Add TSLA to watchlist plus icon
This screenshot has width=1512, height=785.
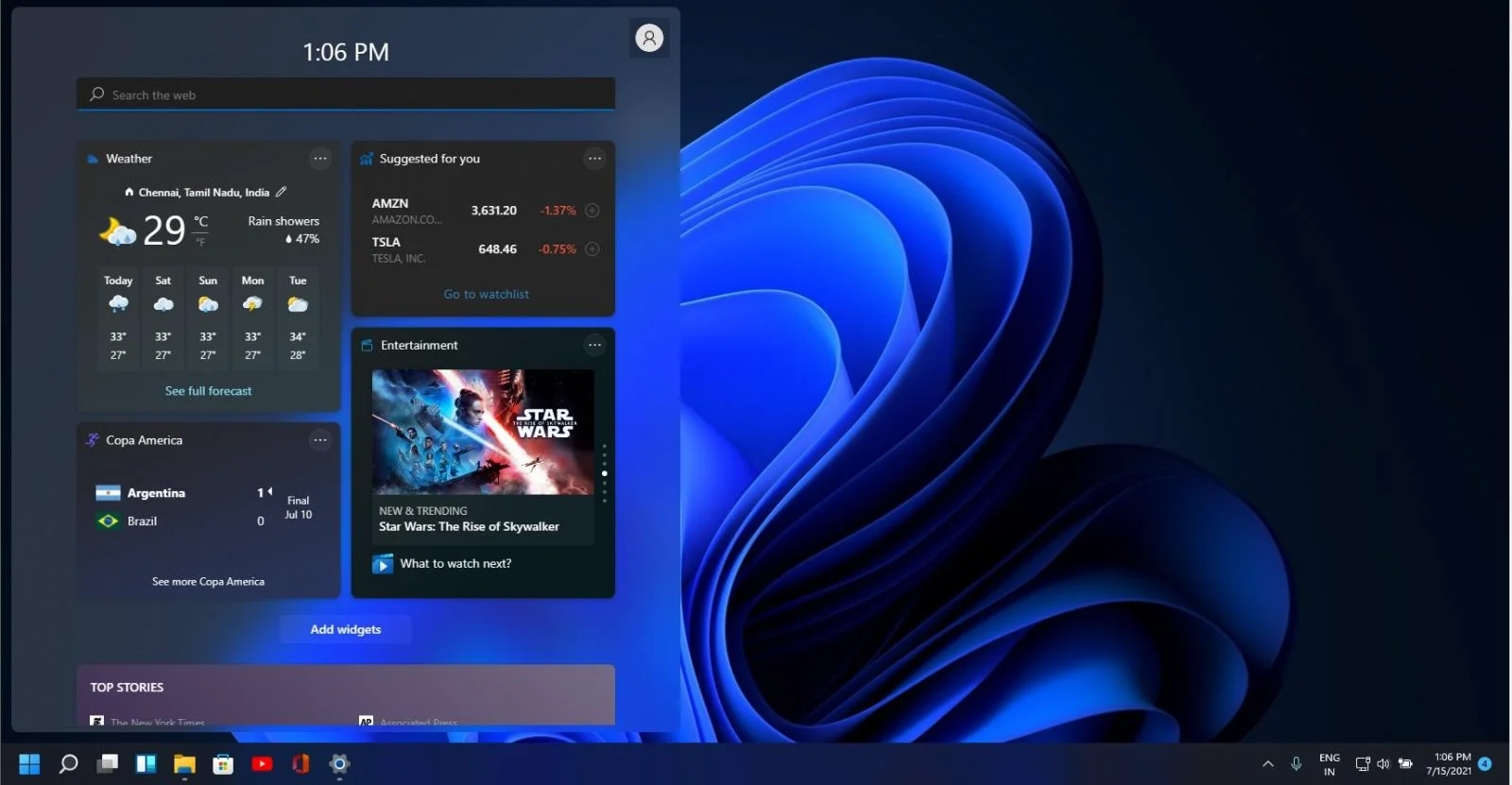tap(593, 249)
